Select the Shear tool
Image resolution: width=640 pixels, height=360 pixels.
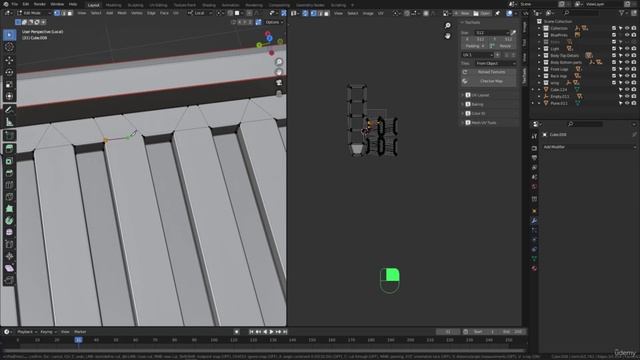[x=9, y=268]
